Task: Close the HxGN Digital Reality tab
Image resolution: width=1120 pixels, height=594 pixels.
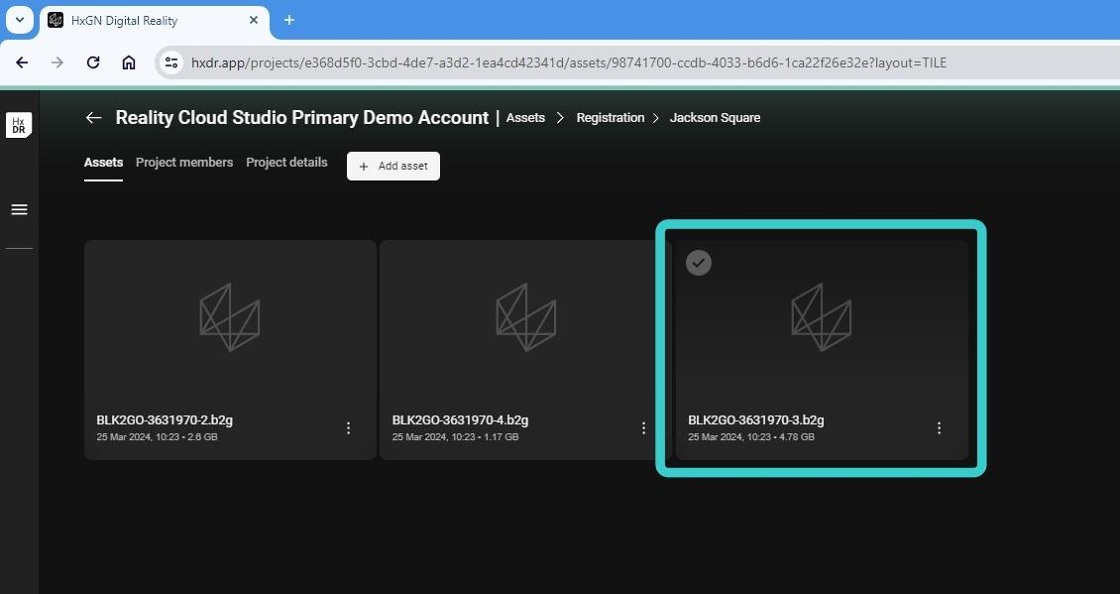Action: 254,21
